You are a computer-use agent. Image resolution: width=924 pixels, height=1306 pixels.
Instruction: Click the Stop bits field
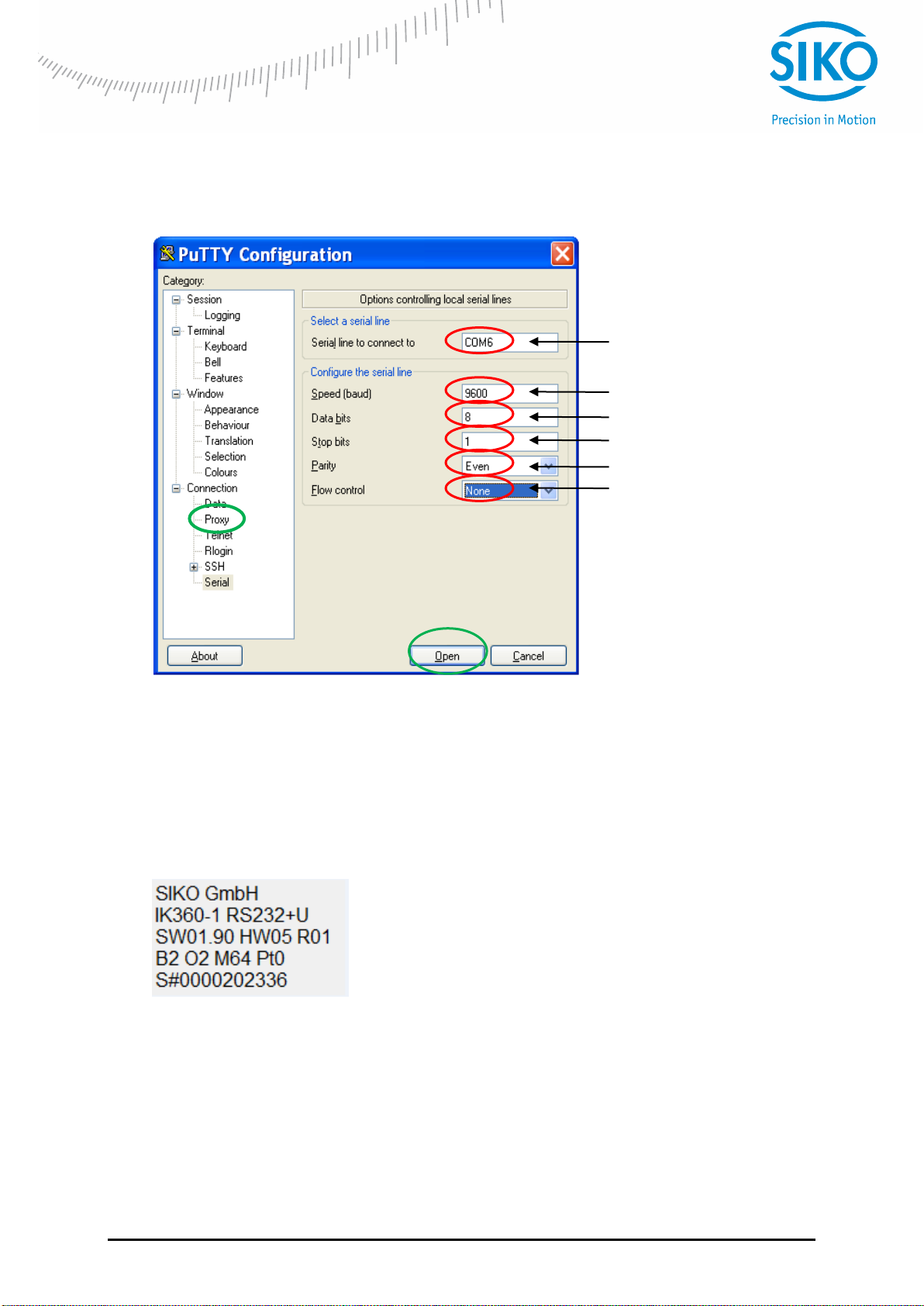pyautogui.click(x=509, y=441)
